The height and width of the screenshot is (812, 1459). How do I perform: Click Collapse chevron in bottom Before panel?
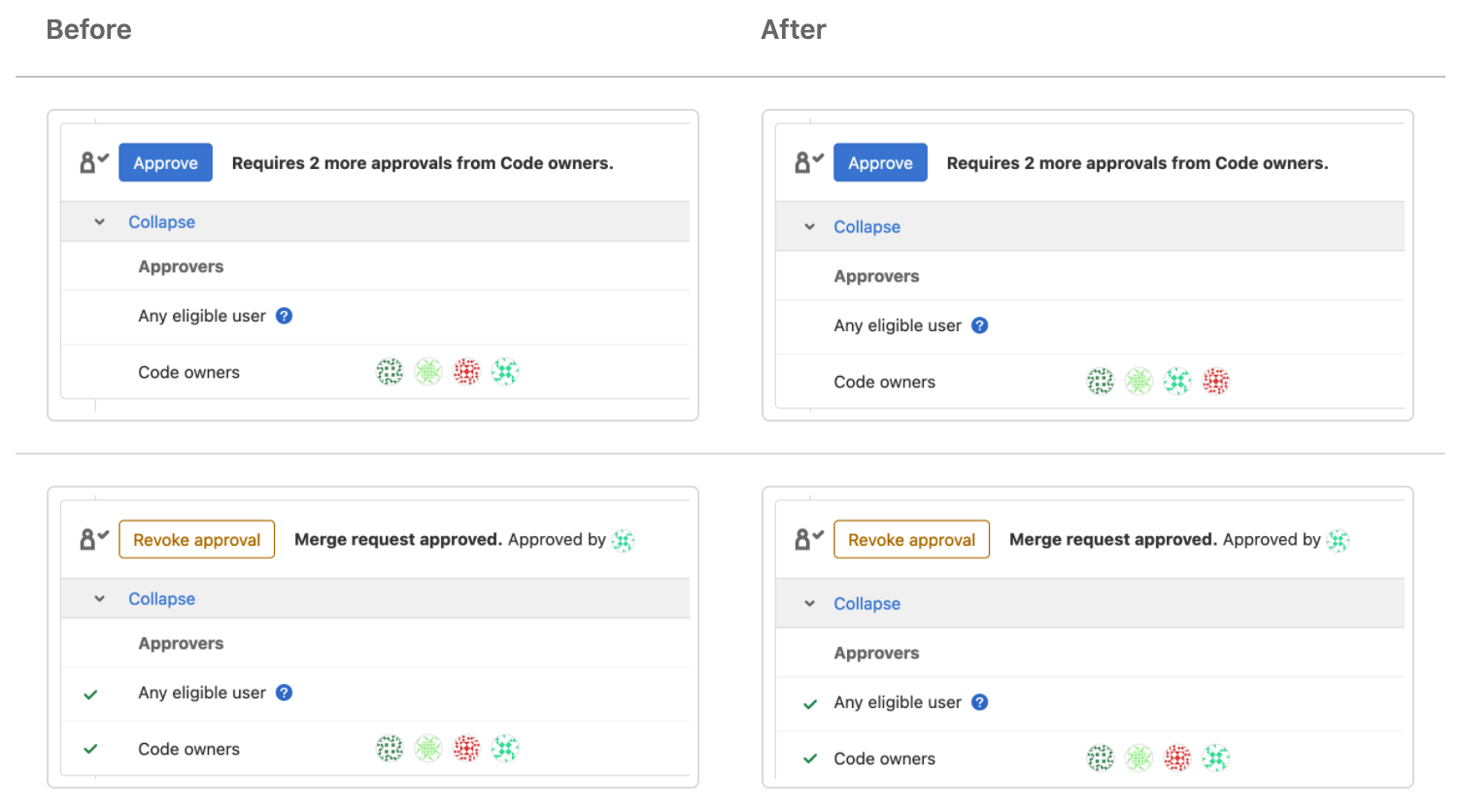point(99,599)
